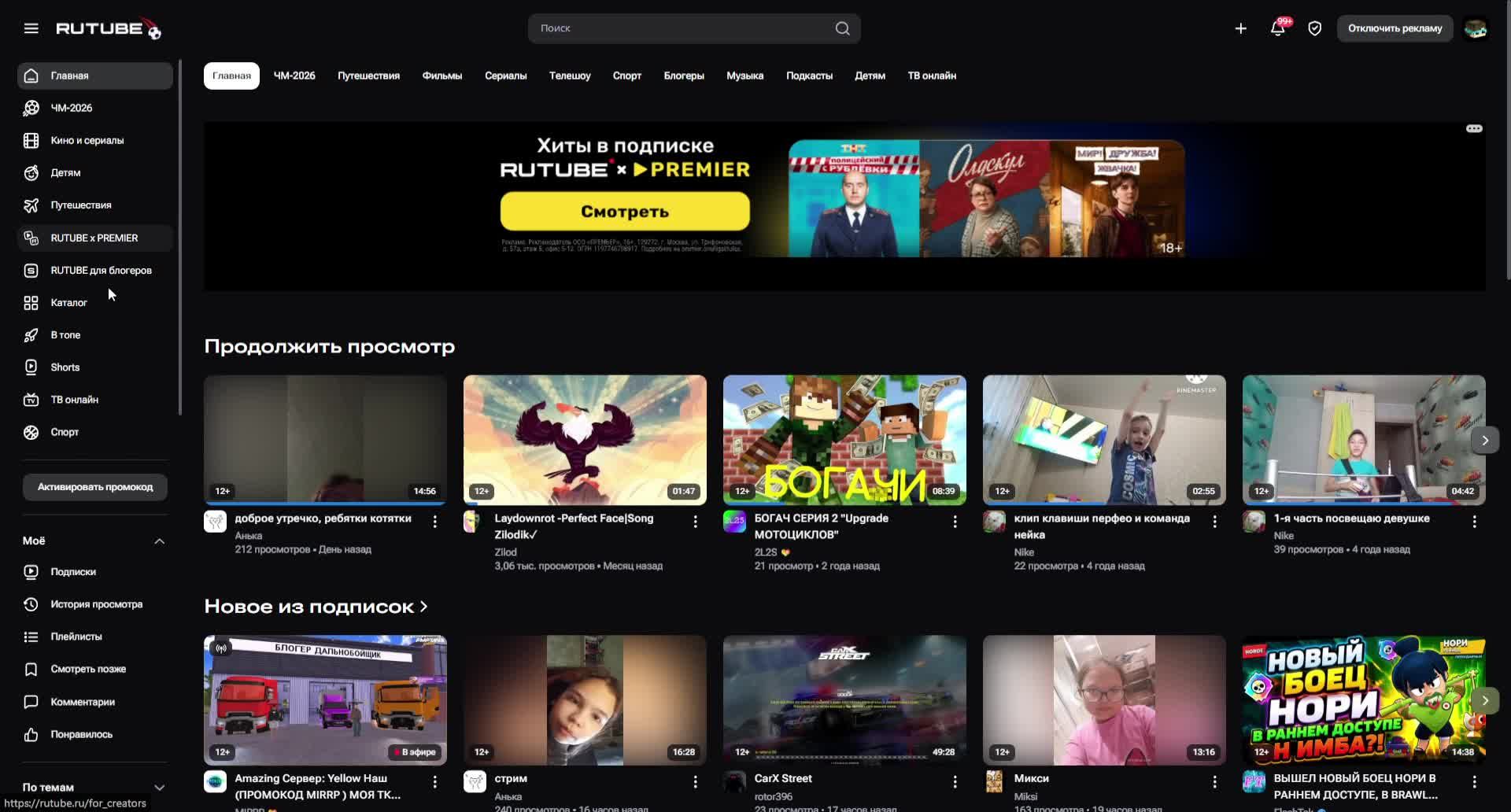Screen dimensions: 1511x812
Task: Open Shorts in the sidebar
Action: tap(95, 367)
